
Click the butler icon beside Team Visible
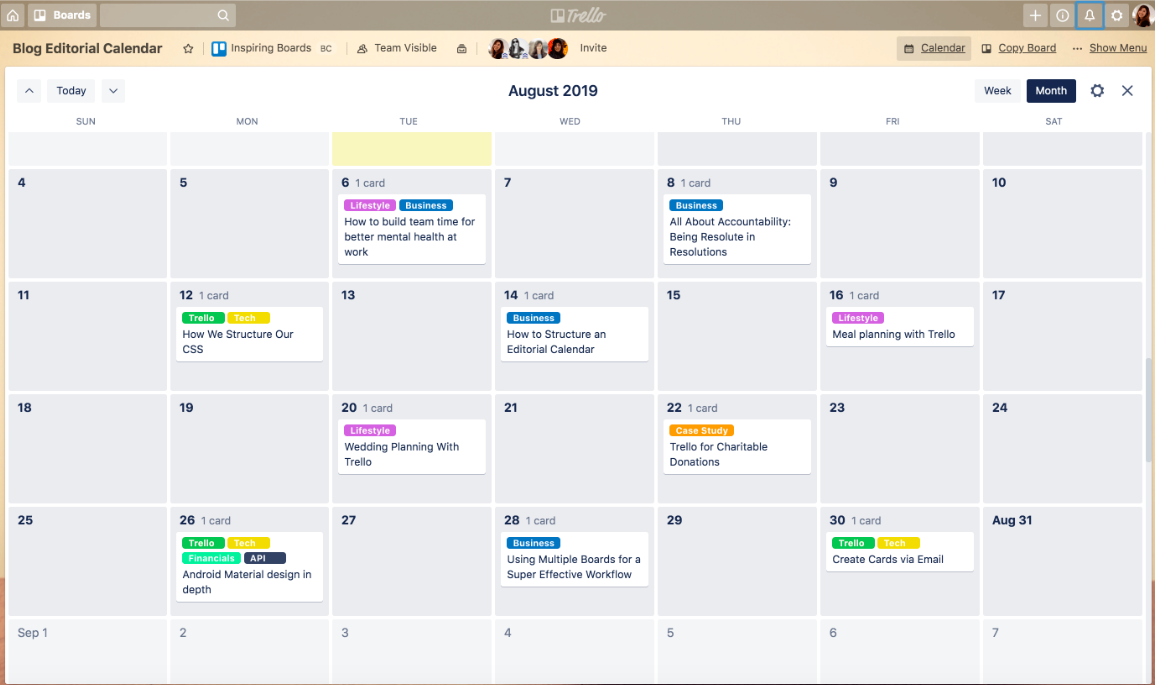pyautogui.click(x=461, y=48)
